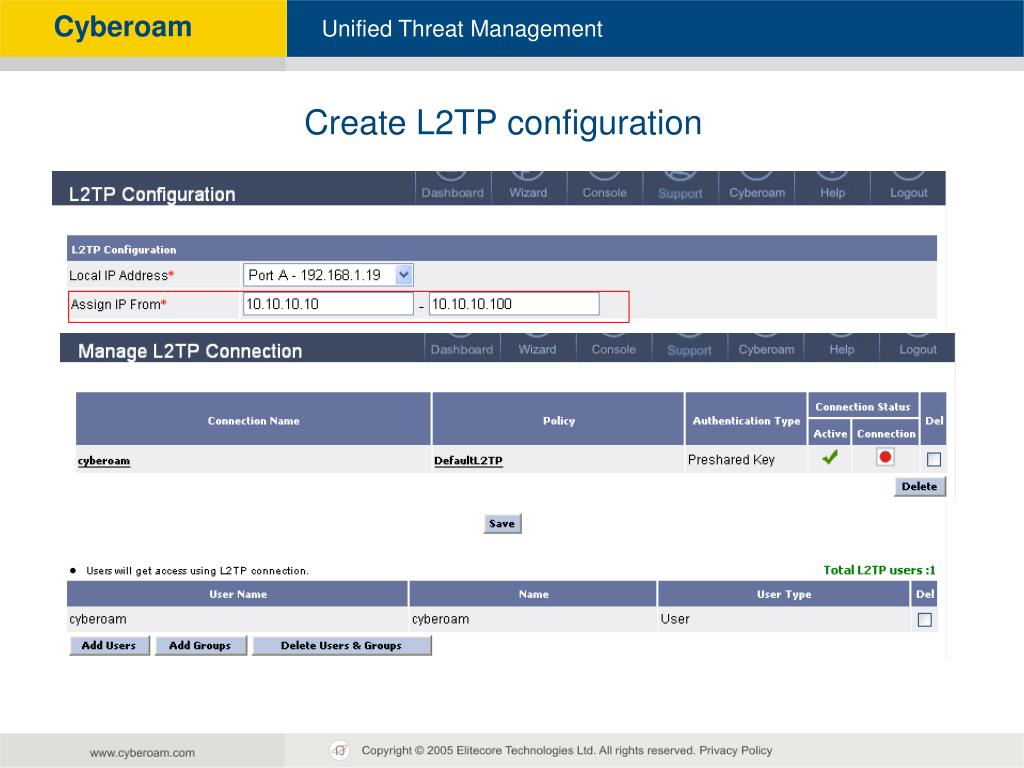
Task: Click the Delete button
Action: [x=920, y=486]
